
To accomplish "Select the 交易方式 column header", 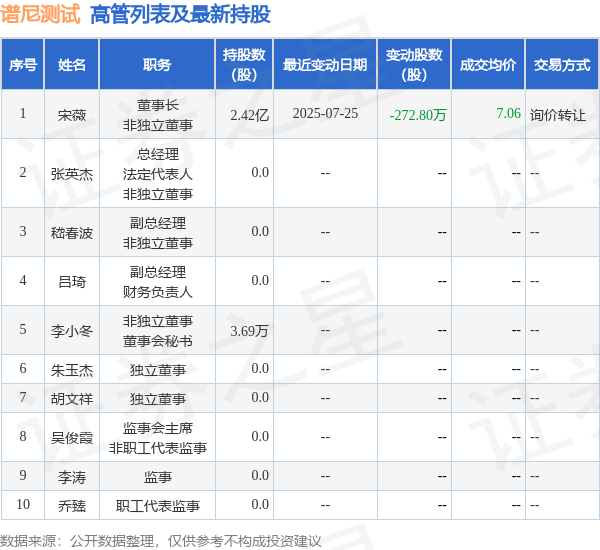I will (x=562, y=64).
